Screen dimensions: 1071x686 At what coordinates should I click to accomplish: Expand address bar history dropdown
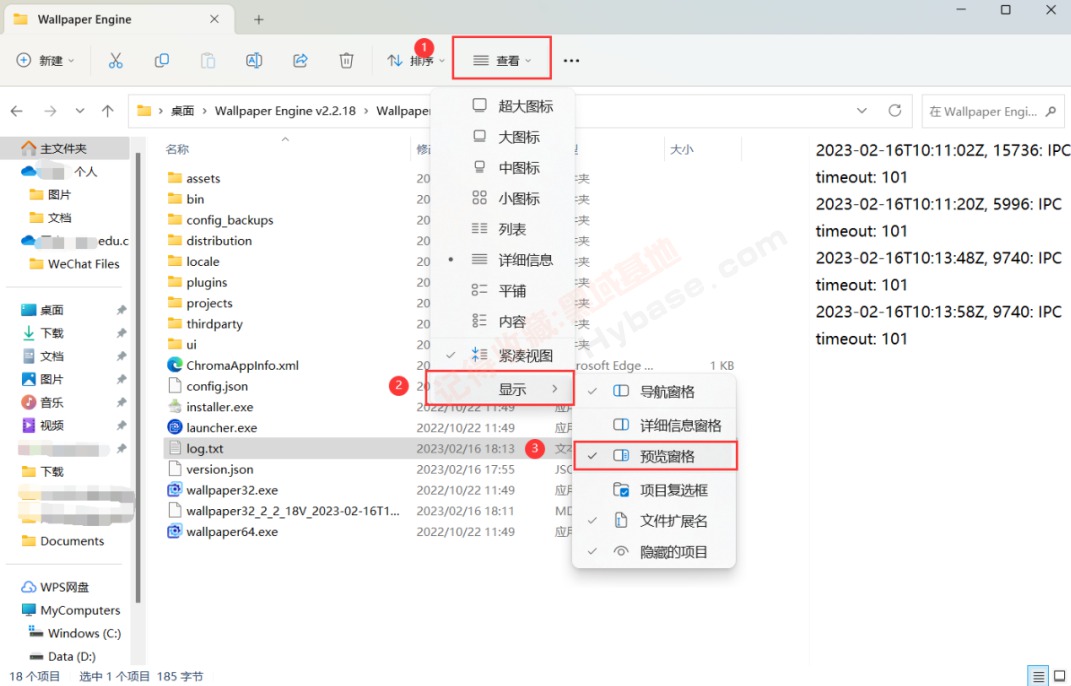(862, 111)
